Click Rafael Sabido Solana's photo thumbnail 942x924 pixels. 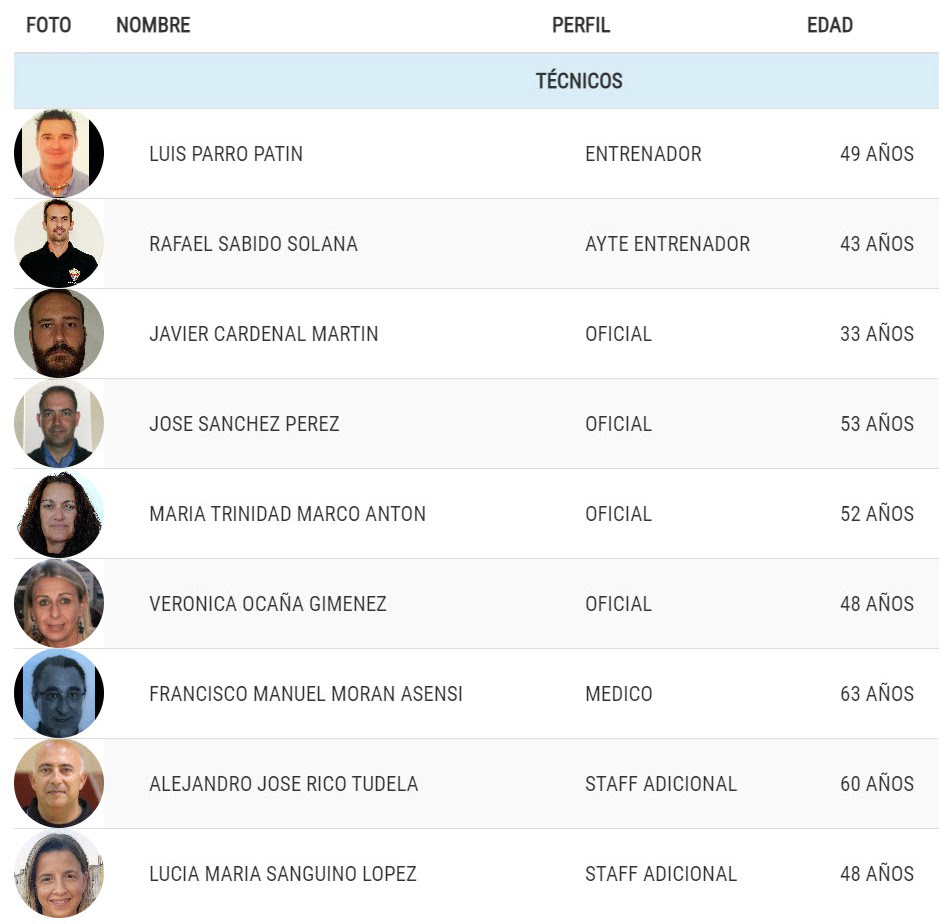coord(59,243)
